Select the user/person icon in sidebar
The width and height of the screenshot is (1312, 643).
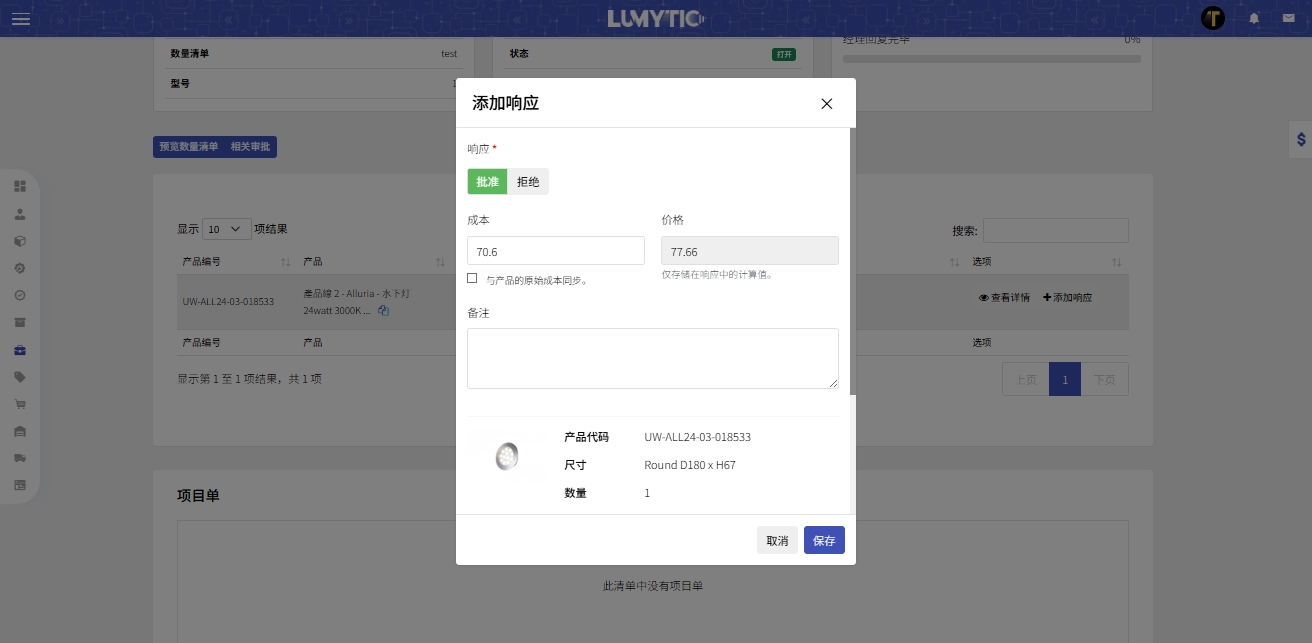point(20,214)
